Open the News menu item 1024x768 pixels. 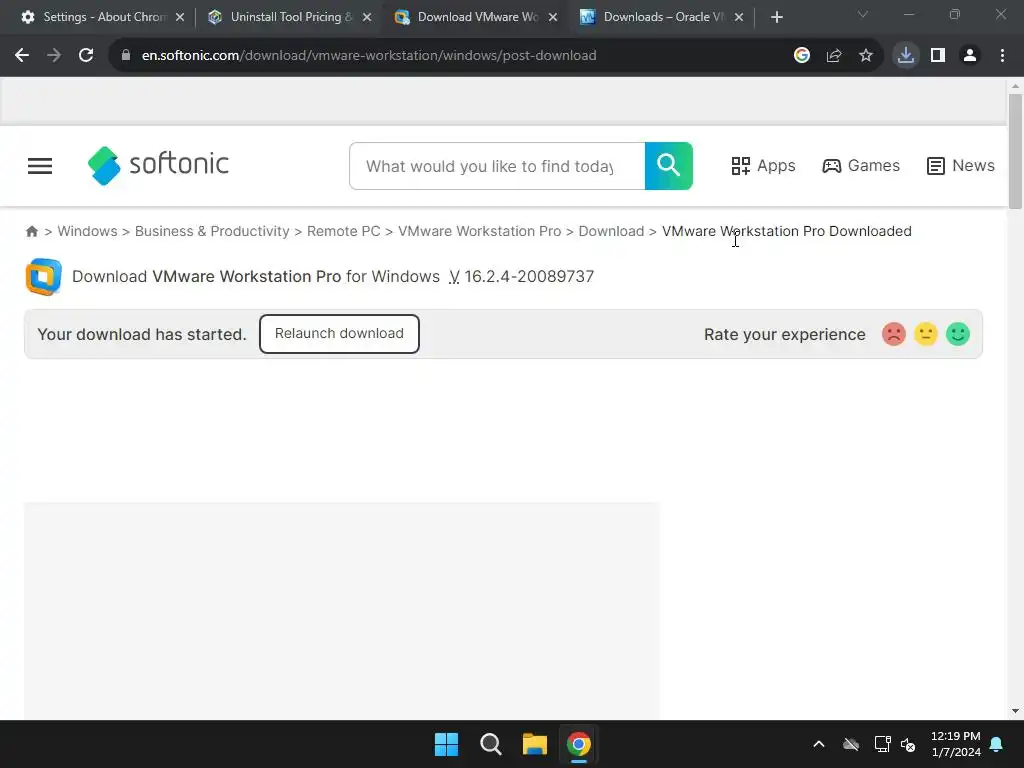coord(961,166)
